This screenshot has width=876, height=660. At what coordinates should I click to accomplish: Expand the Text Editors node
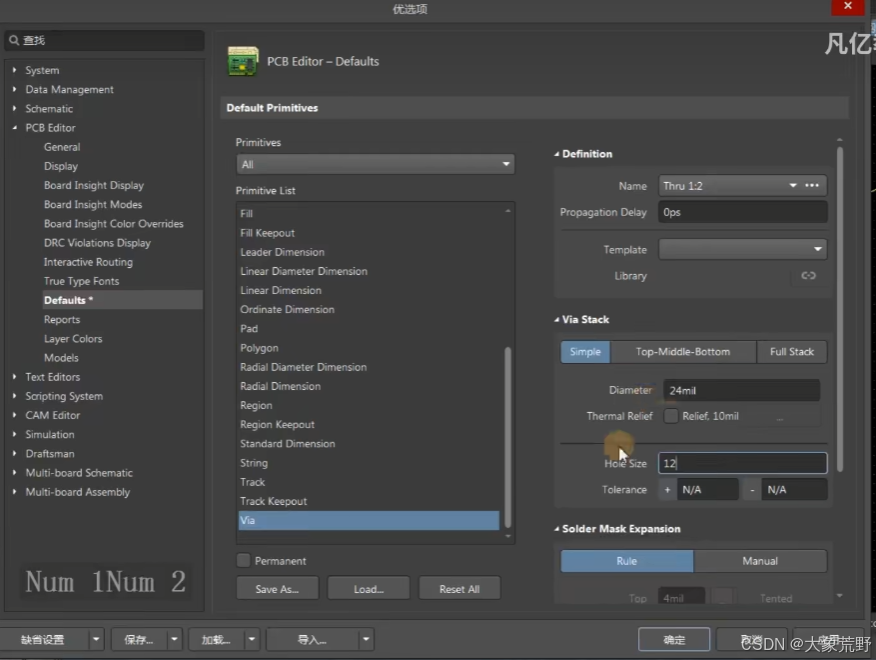tap(15, 377)
